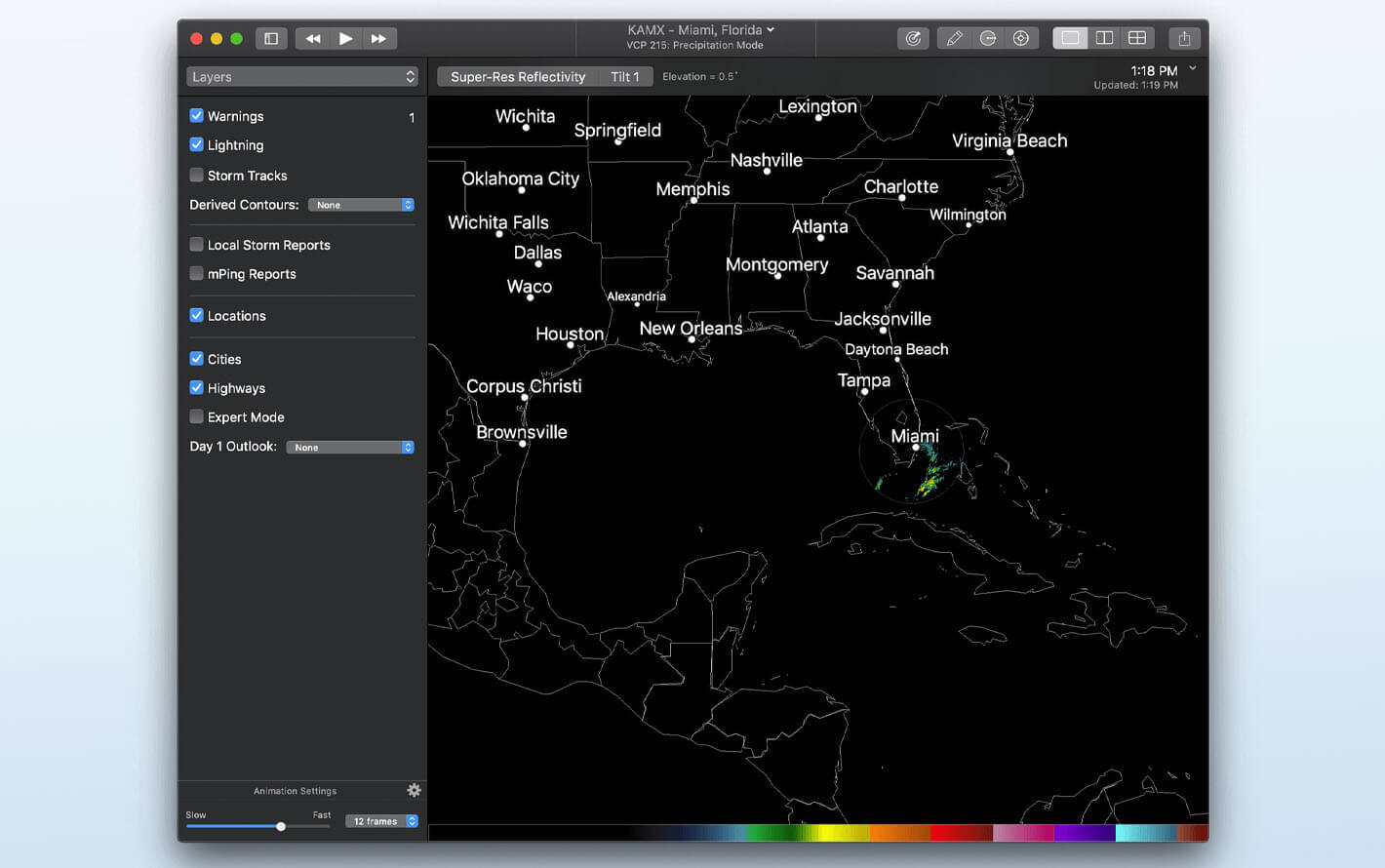Click the Dallas city label

point(537,253)
